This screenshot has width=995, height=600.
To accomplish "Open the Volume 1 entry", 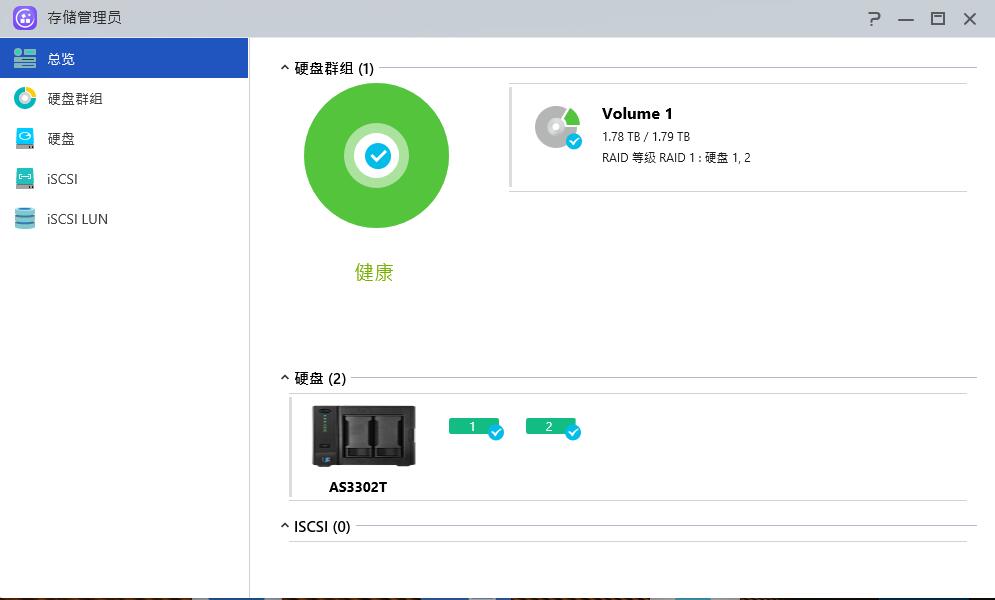I will (637, 114).
